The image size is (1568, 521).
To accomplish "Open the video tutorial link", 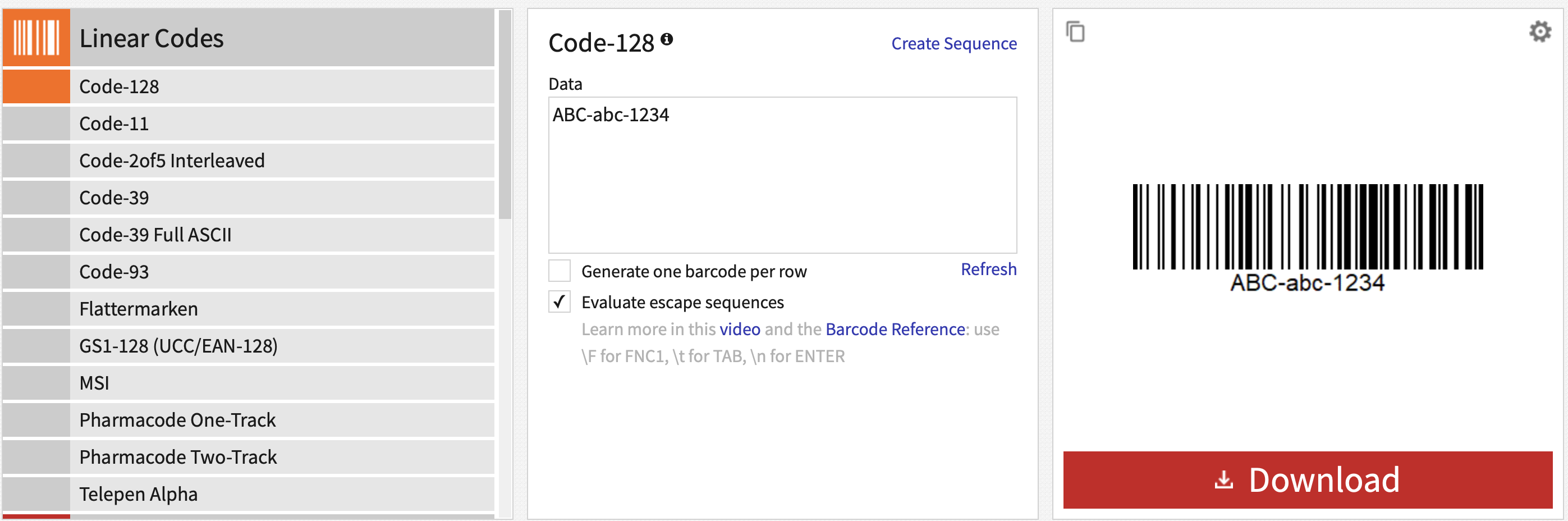I will pos(740,330).
